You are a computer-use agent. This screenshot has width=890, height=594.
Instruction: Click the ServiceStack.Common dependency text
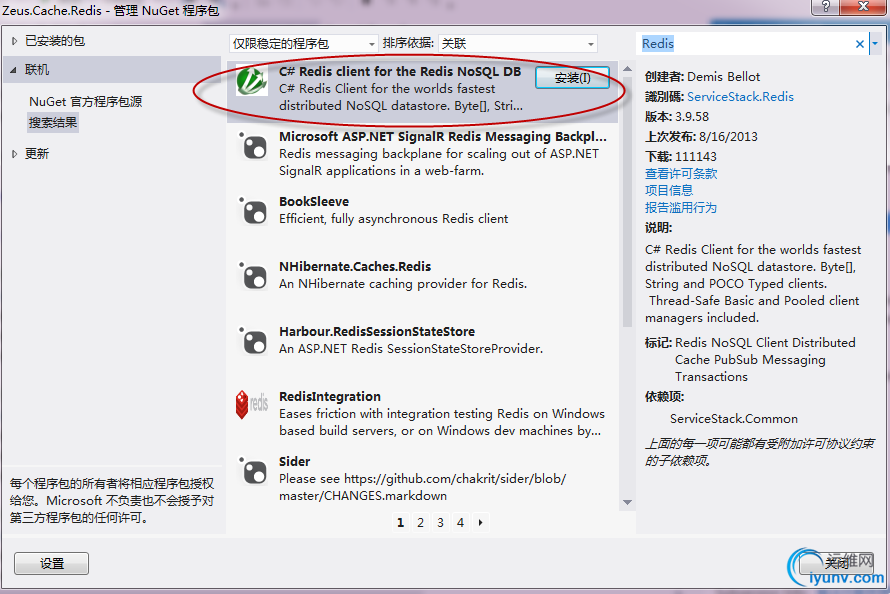click(x=734, y=419)
